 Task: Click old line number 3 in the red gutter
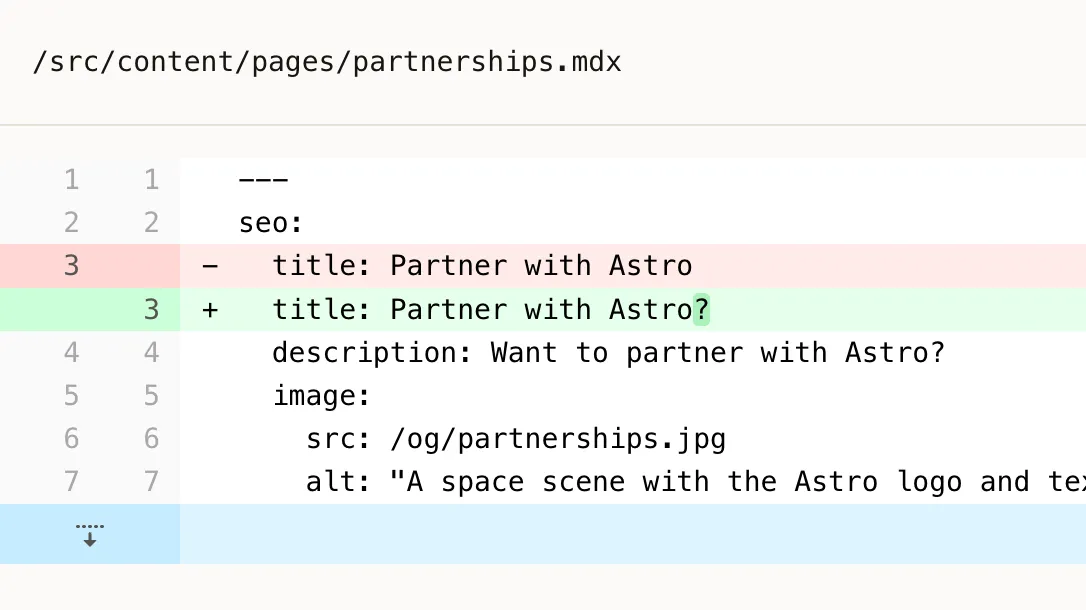71,266
